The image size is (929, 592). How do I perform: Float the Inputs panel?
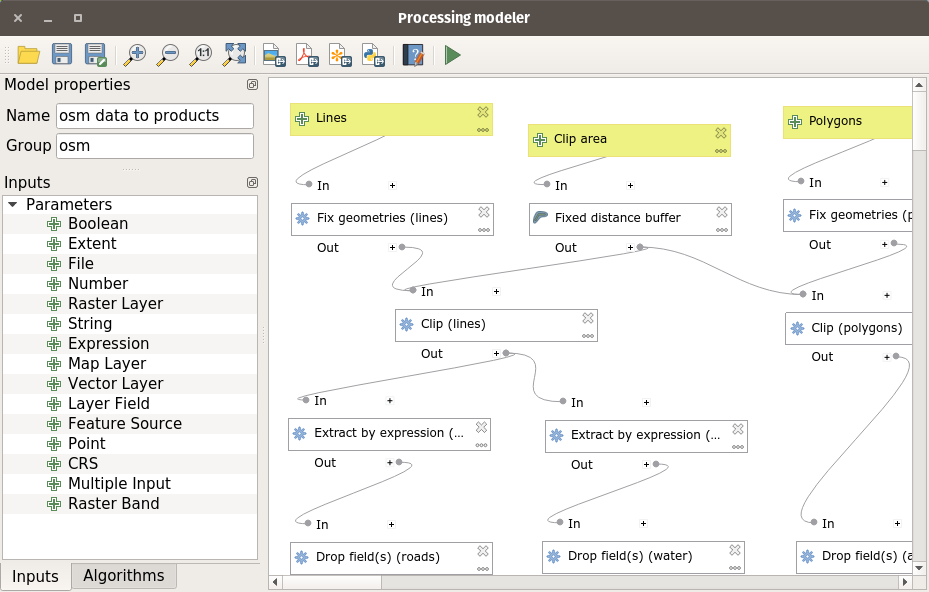(252, 183)
